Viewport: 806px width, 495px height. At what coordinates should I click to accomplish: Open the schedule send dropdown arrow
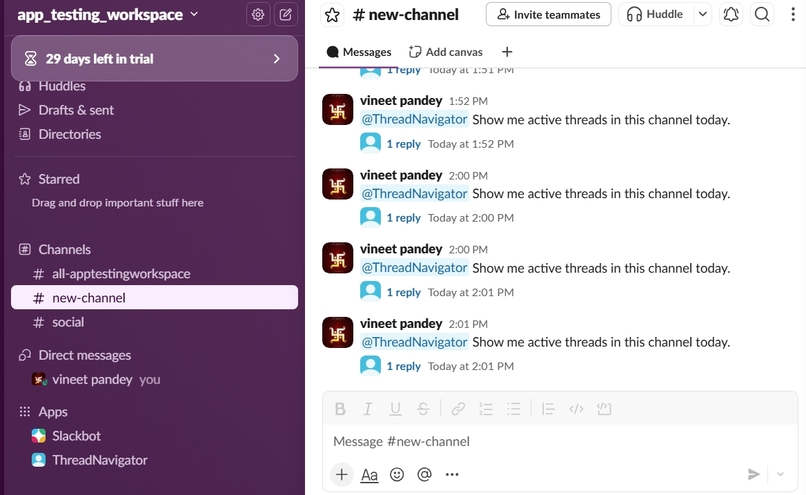tap(780, 474)
